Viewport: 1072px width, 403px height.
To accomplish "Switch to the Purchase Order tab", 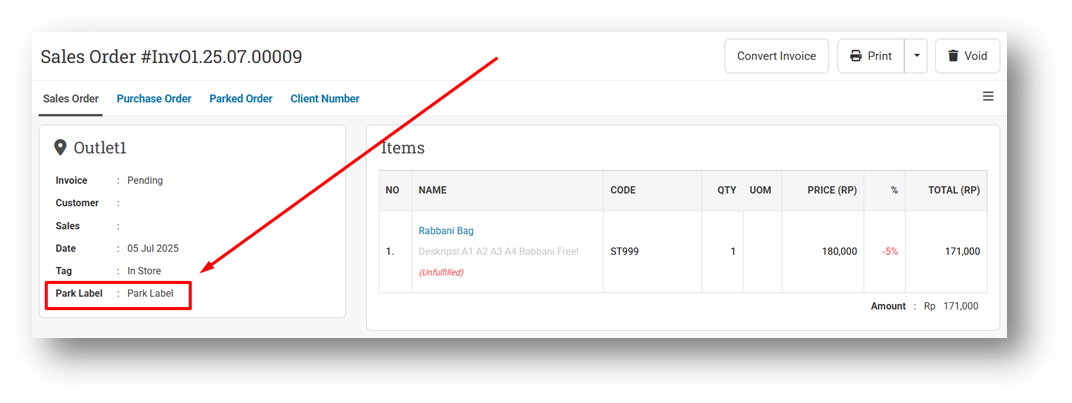I will pos(154,99).
